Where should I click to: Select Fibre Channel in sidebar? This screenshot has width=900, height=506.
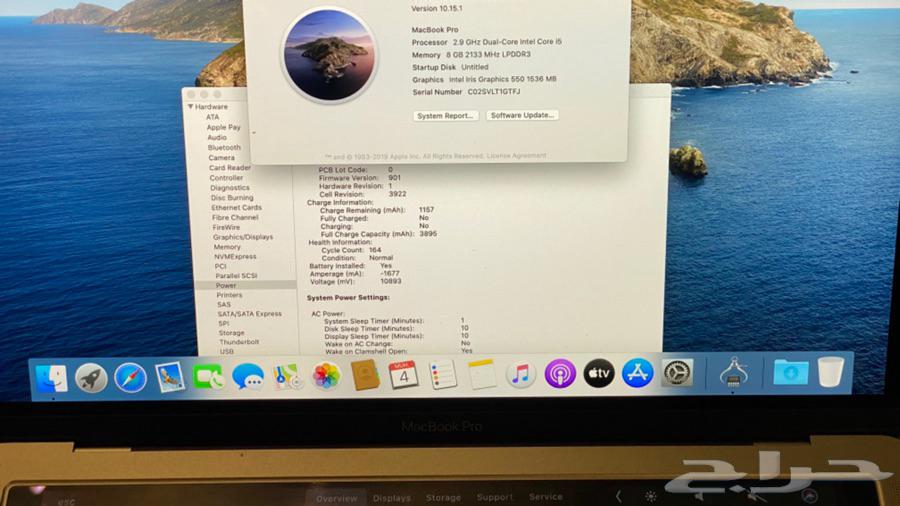click(x=235, y=217)
